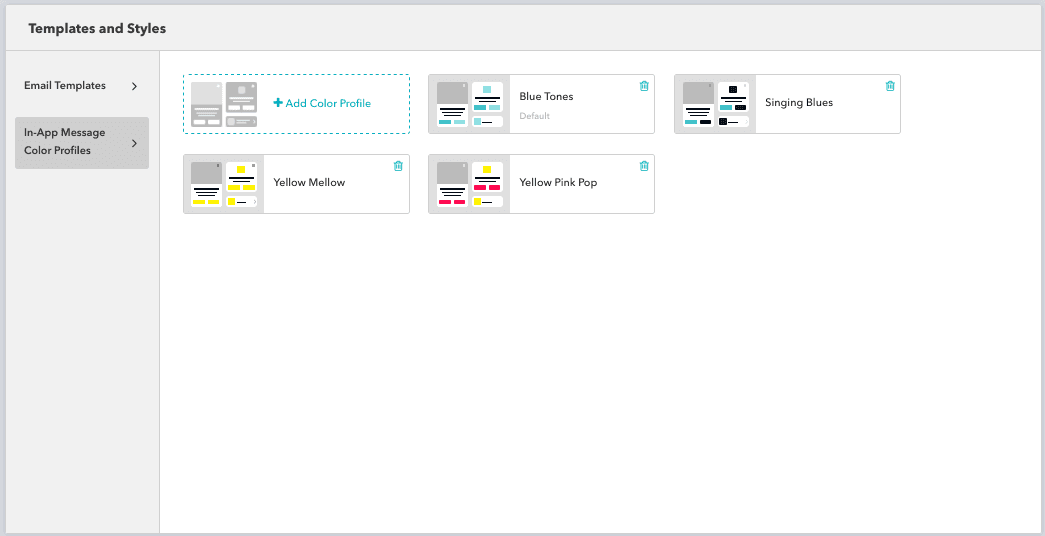Click the Singing Blues preview thumbnail
Image resolution: width=1045 pixels, height=536 pixels.
point(715,104)
